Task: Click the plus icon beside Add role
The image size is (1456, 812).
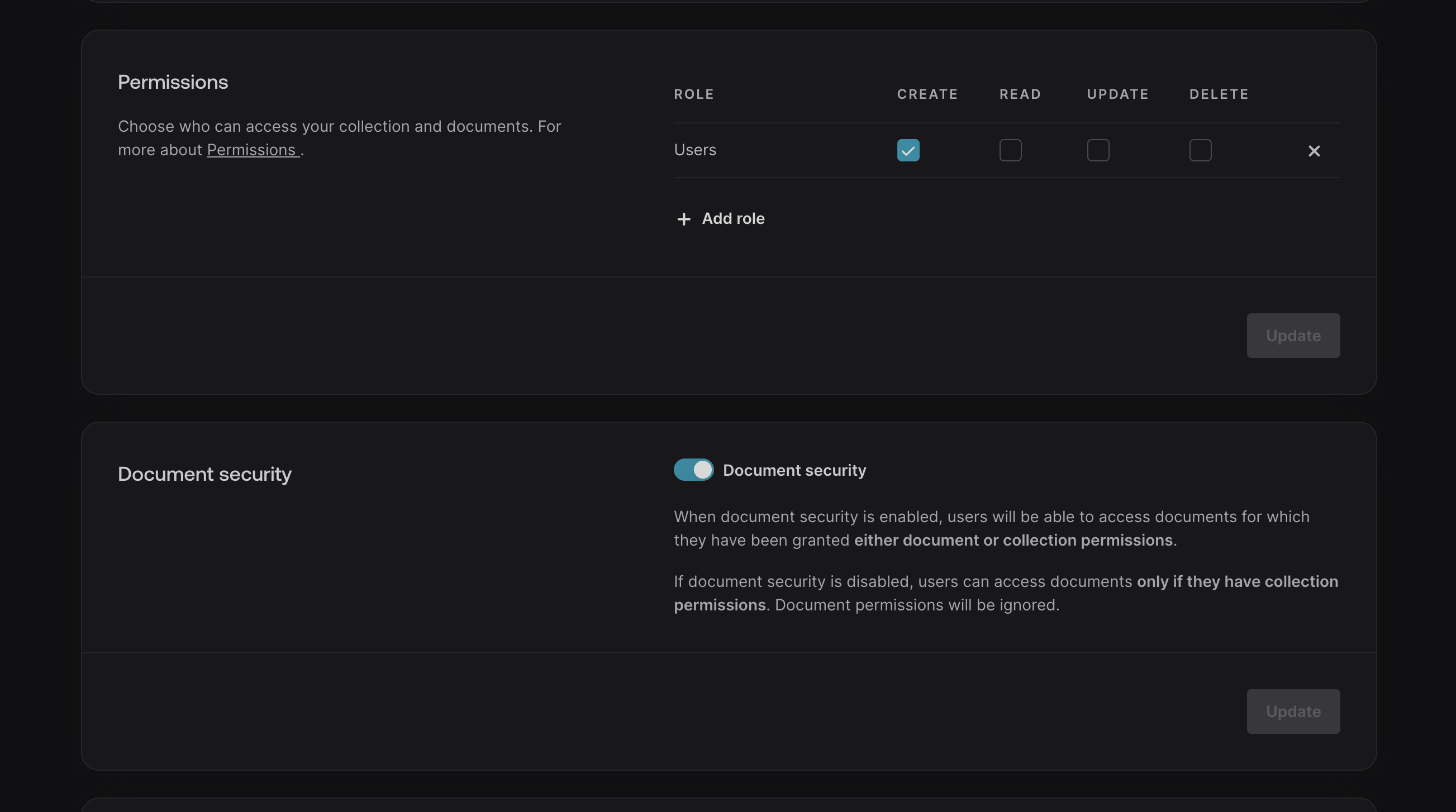Action: (683, 219)
